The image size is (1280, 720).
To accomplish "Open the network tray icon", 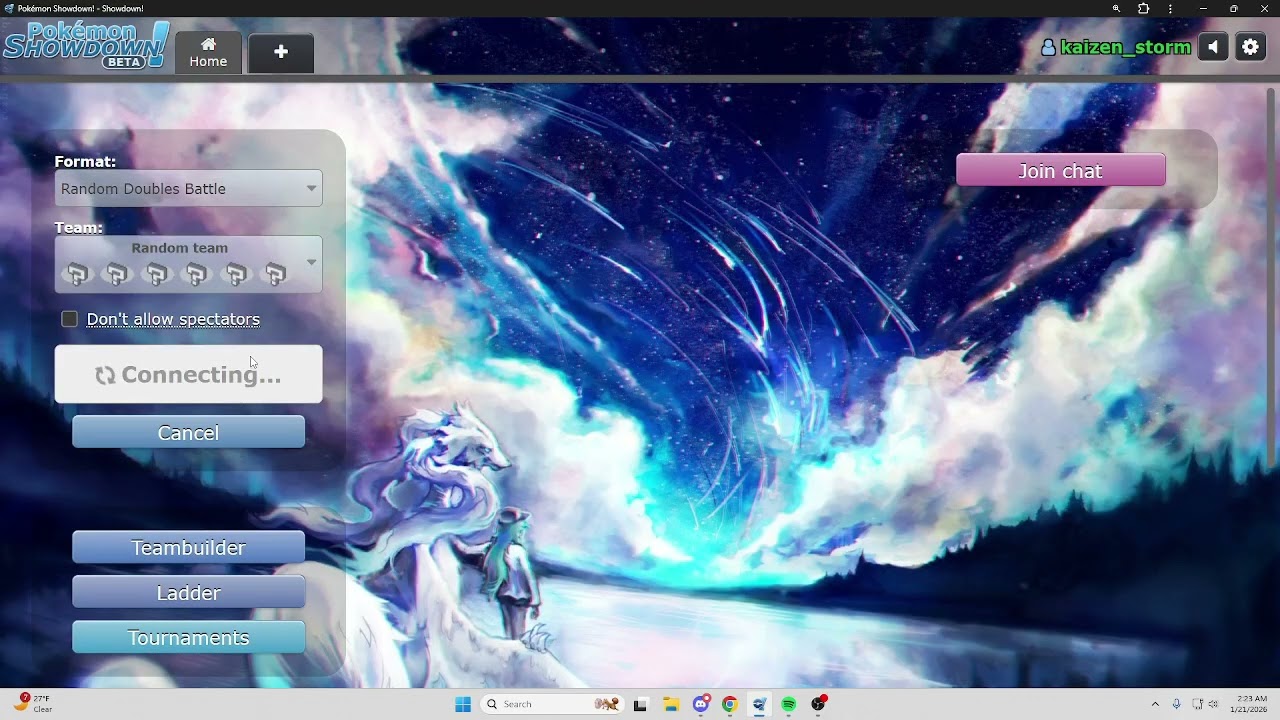I will click(x=1198, y=704).
